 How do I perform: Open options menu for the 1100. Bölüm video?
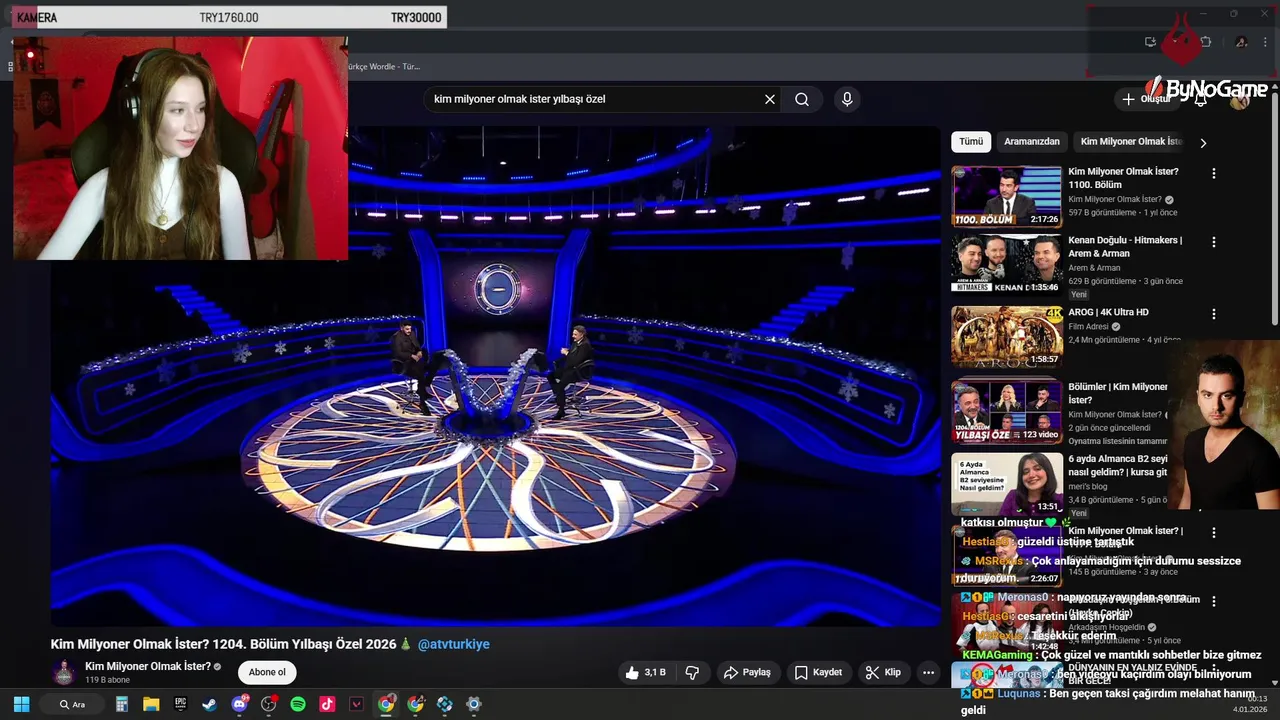1214,173
